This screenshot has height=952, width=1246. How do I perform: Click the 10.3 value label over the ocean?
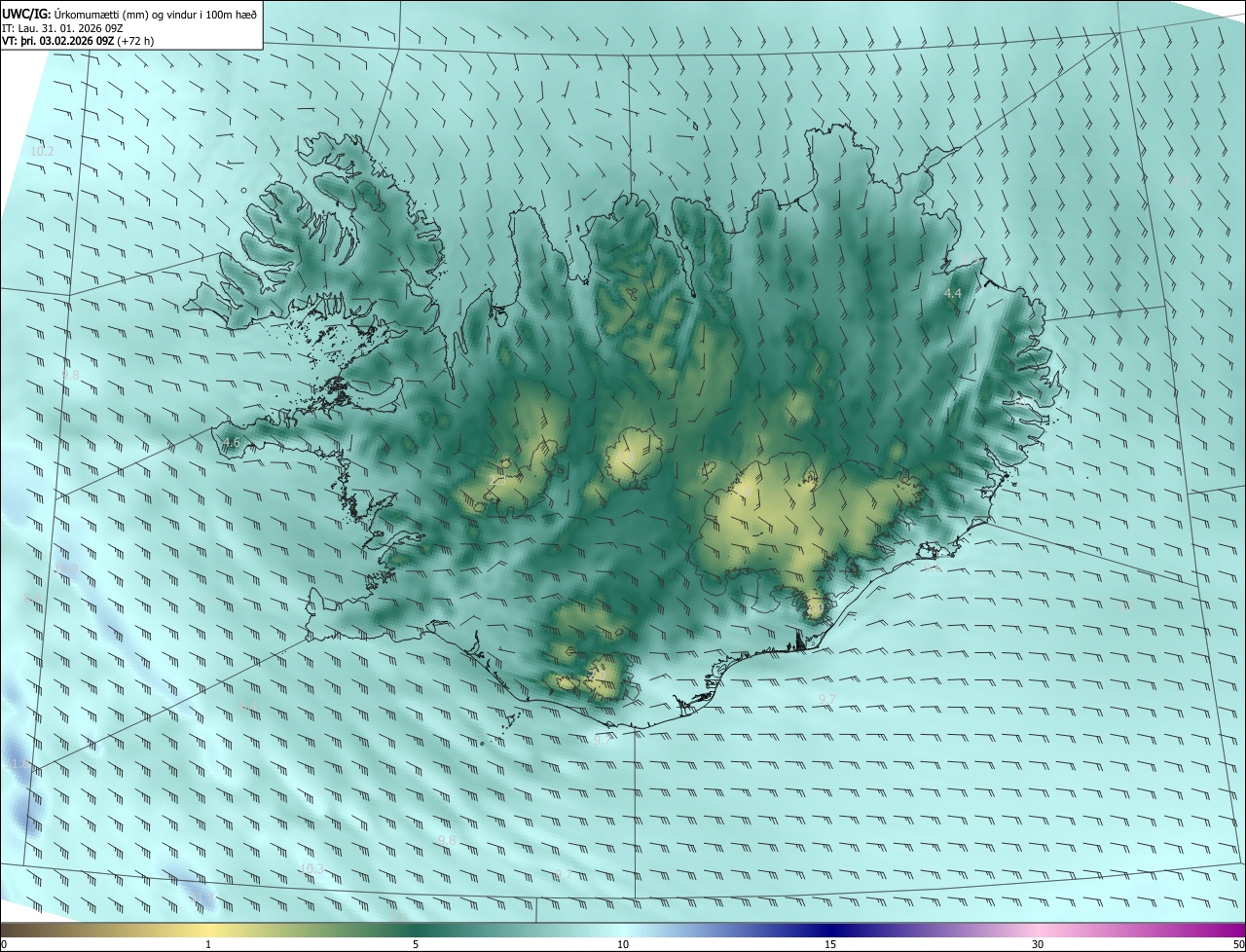(x=311, y=868)
